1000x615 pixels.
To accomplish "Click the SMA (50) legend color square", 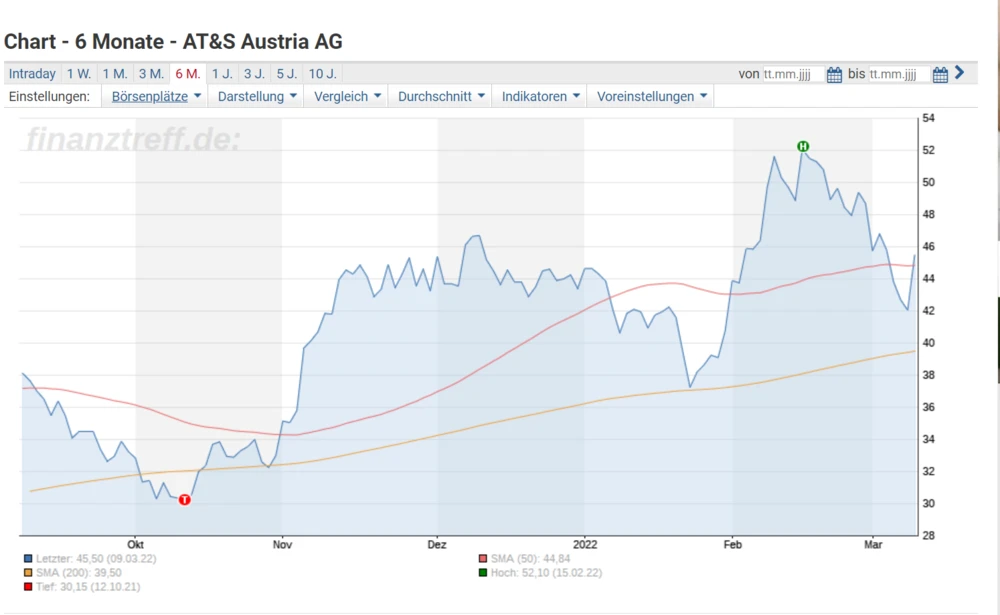I will pos(483,559).
